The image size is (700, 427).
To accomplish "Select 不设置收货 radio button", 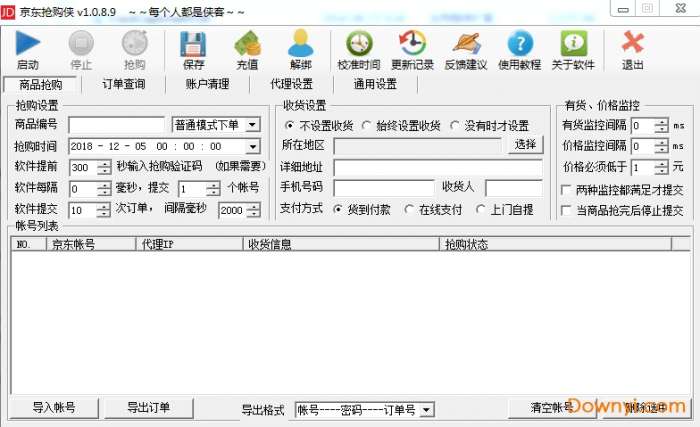I will coord(290,126).
